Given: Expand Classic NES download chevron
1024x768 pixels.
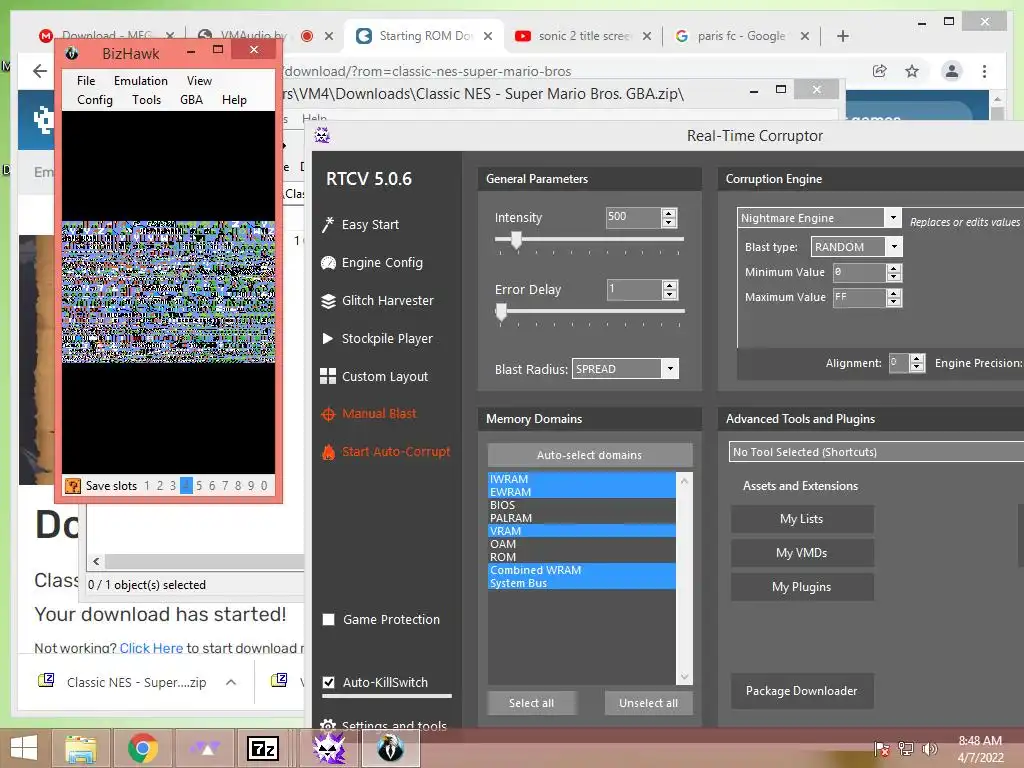Looking at the screenshot, I should coord(231,682).
